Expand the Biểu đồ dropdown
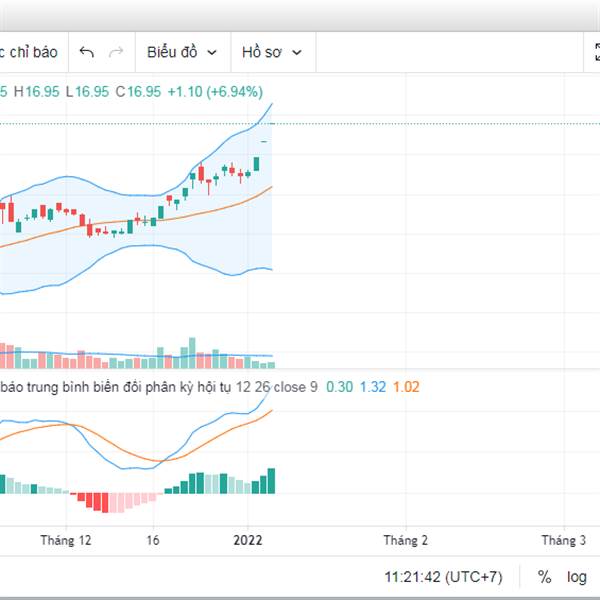Image resolution: width=600 pixels, height=600 pixels. coord(183,52)
